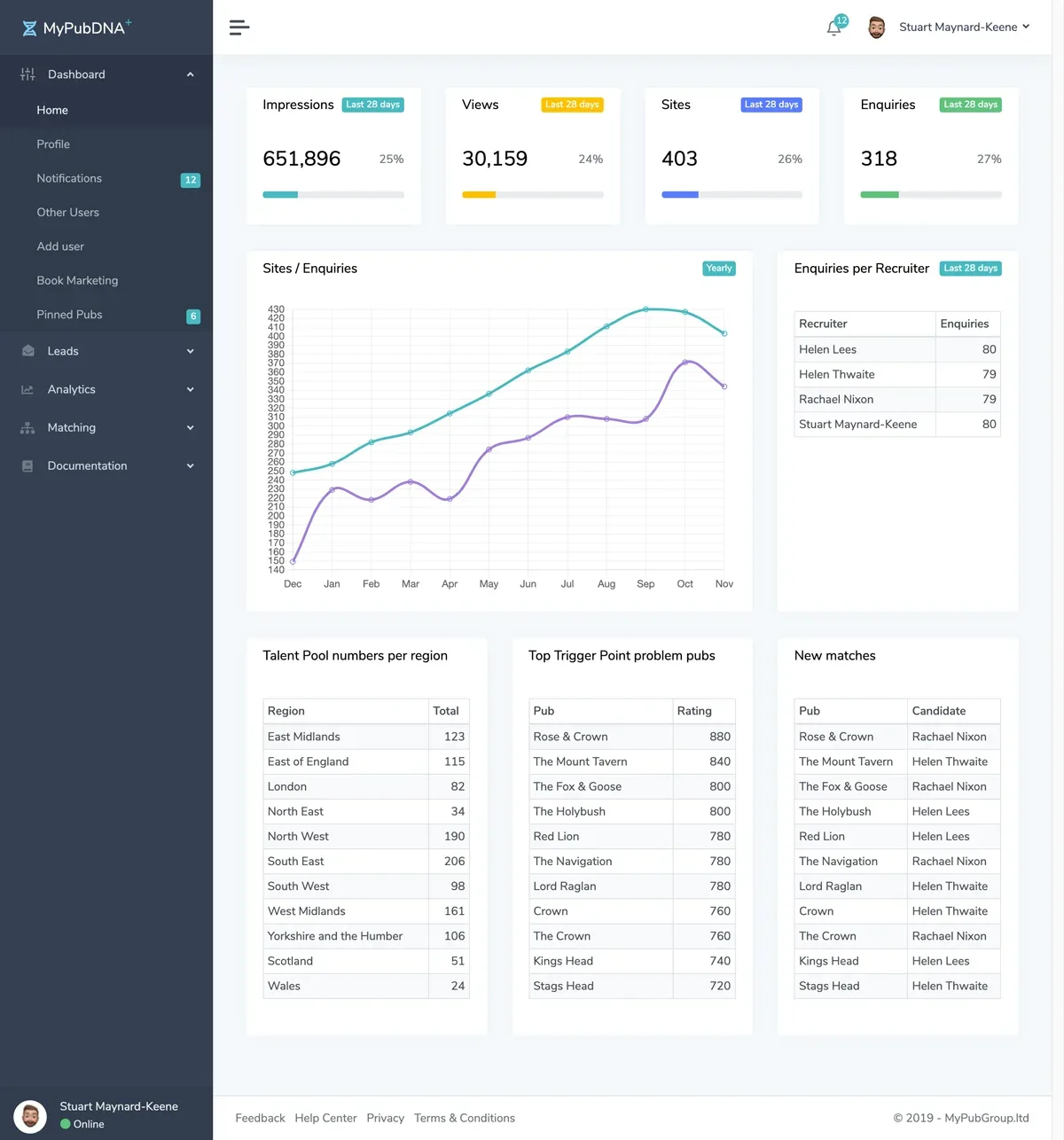Click the MyPubDNA hourglass logo icon
Viewport: 1064px width, 1140px height.
[29, 28]
